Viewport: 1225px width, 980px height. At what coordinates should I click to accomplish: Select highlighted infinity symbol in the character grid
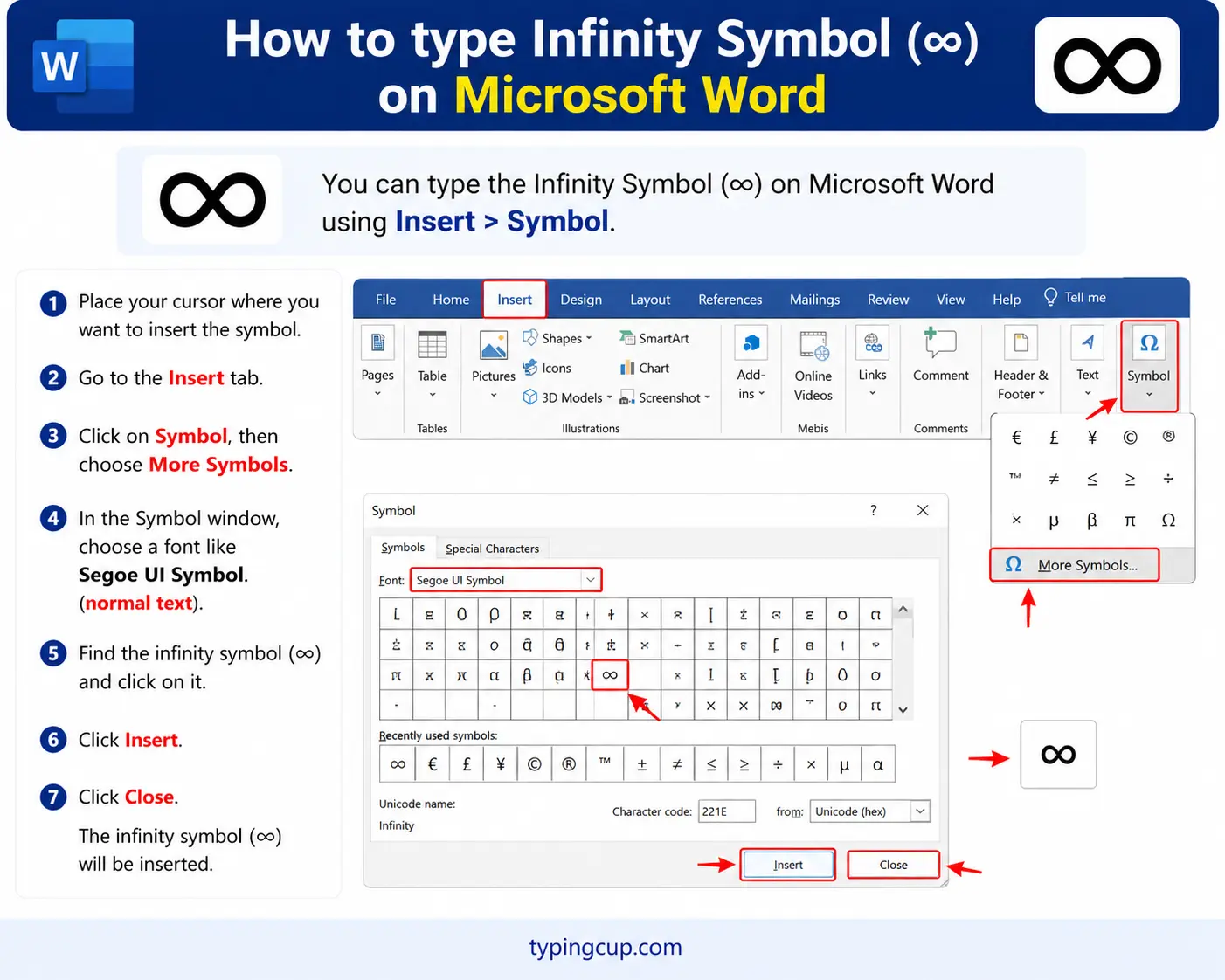[610, 674]
